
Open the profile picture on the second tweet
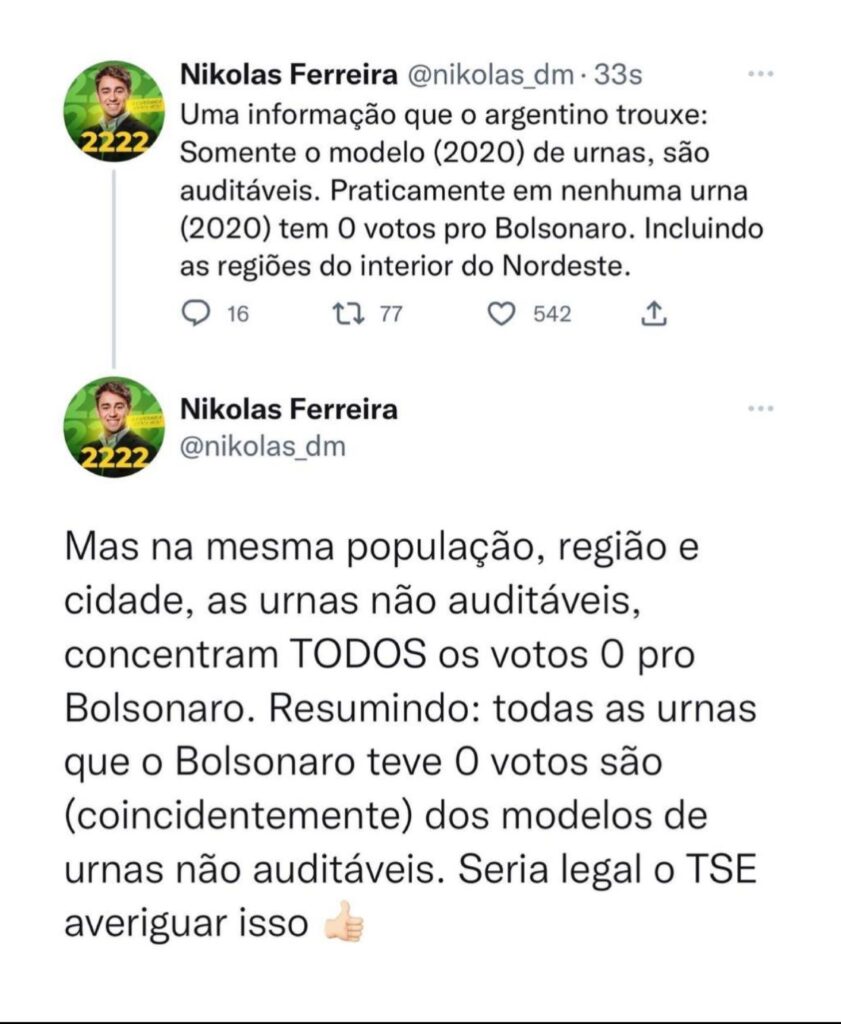(113, 426)
